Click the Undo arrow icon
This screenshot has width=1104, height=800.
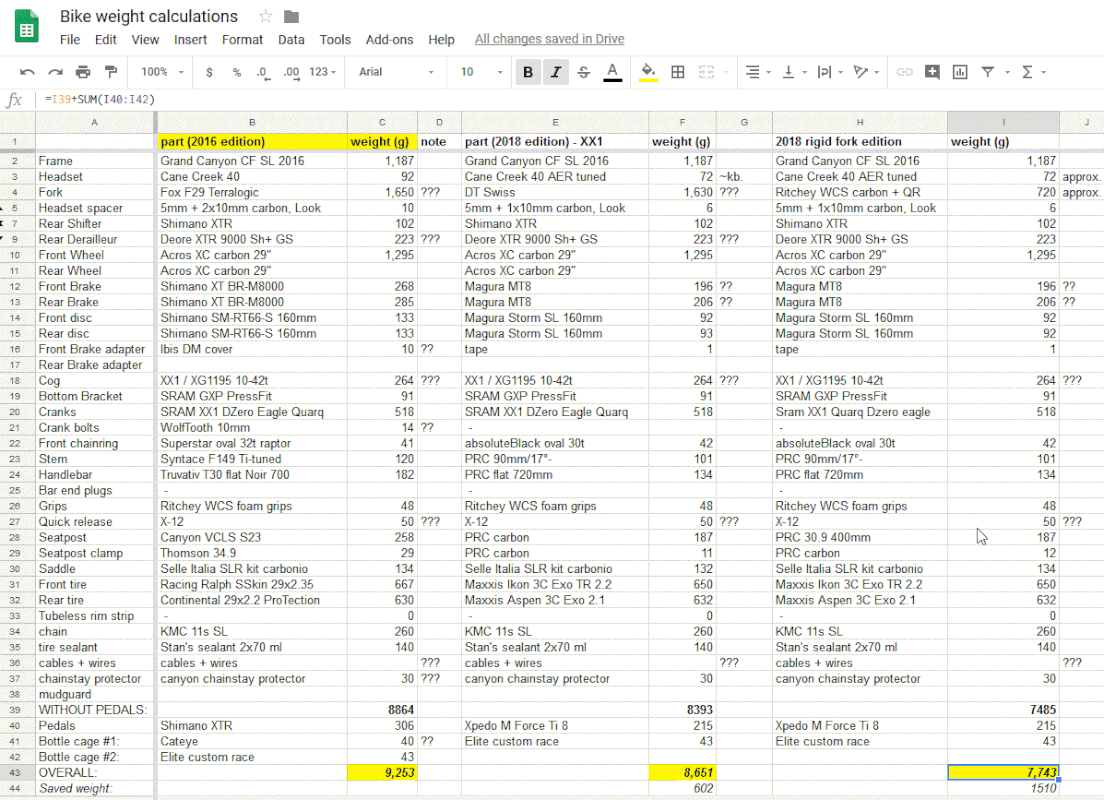(27, 72)
